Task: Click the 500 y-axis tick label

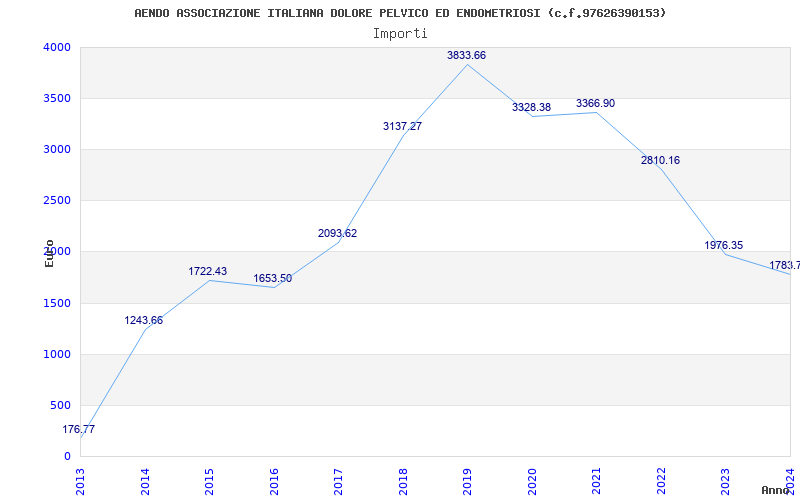Action: pos(60,406)
